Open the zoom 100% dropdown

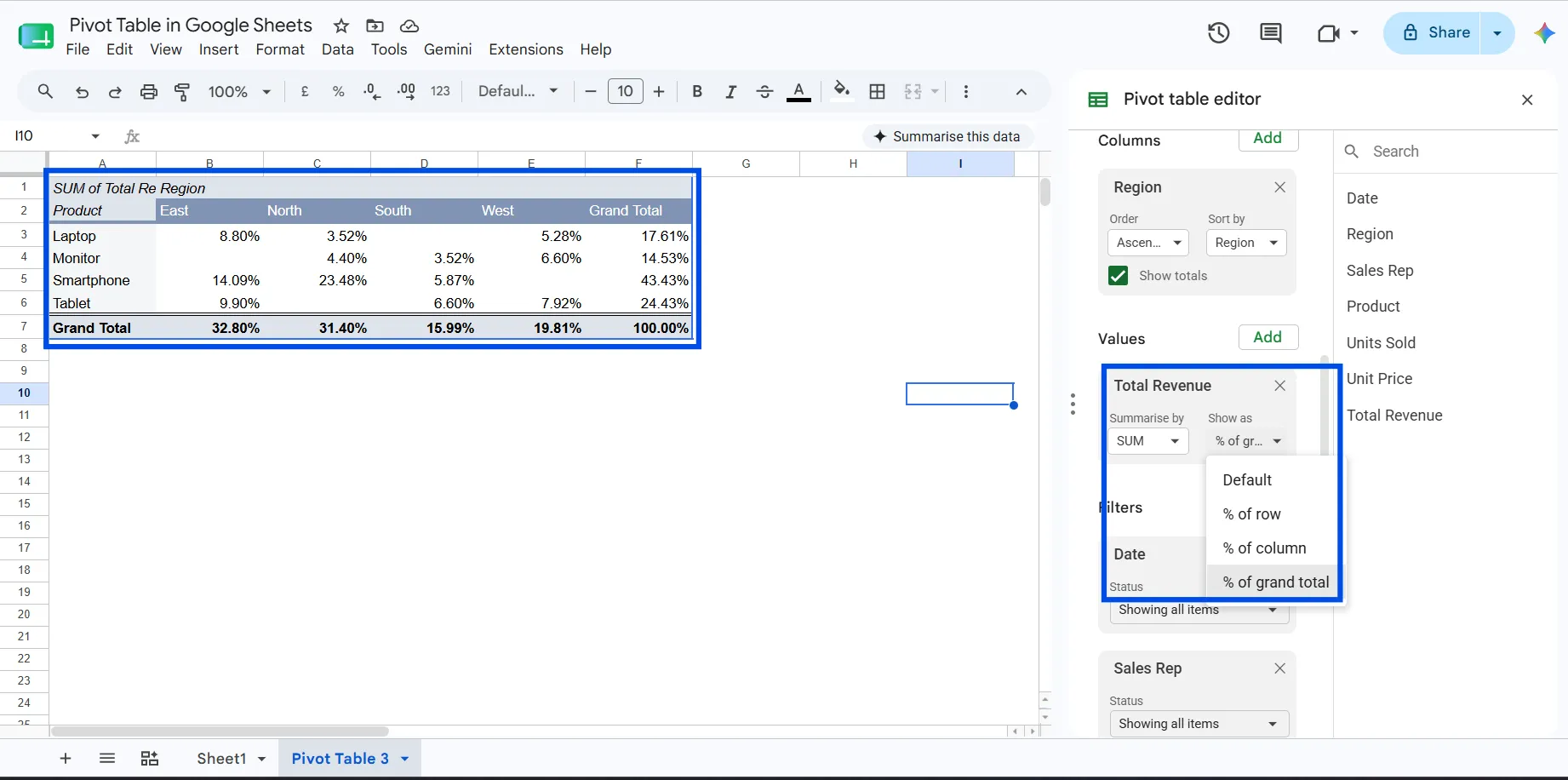[x=240, y=92]
